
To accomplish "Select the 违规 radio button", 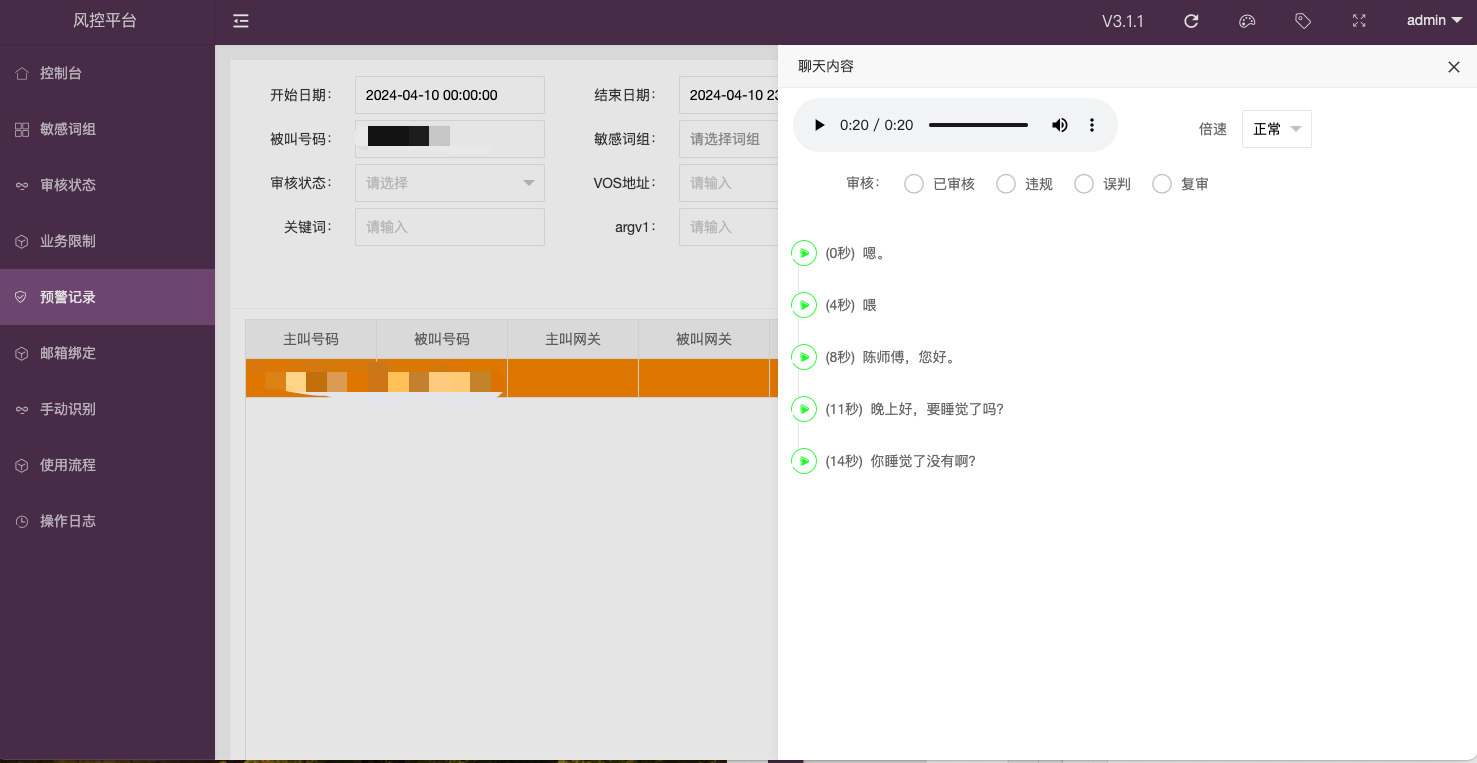I will click(x=1006, y=184).
